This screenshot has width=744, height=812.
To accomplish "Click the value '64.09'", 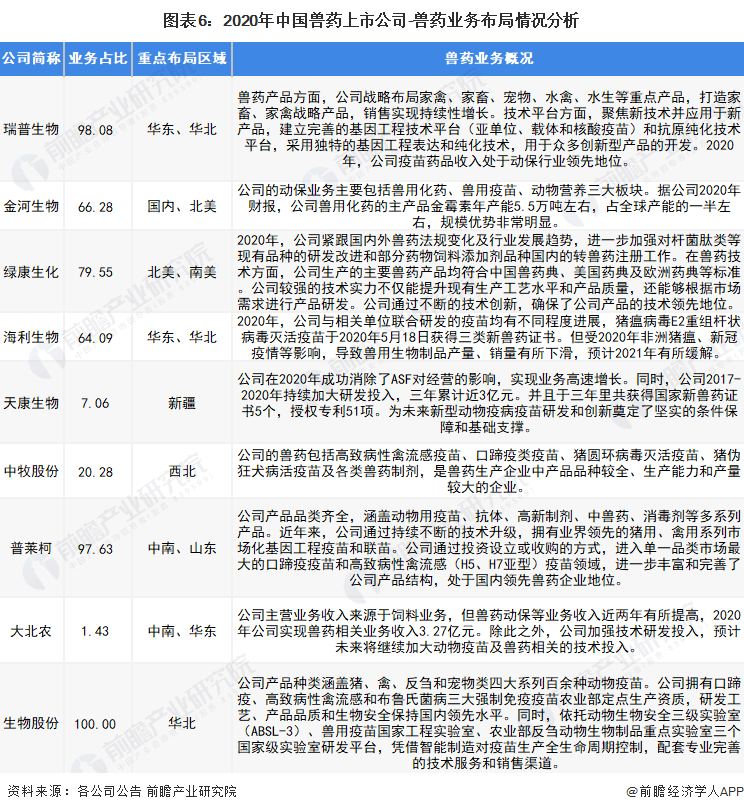I will 95,338.
